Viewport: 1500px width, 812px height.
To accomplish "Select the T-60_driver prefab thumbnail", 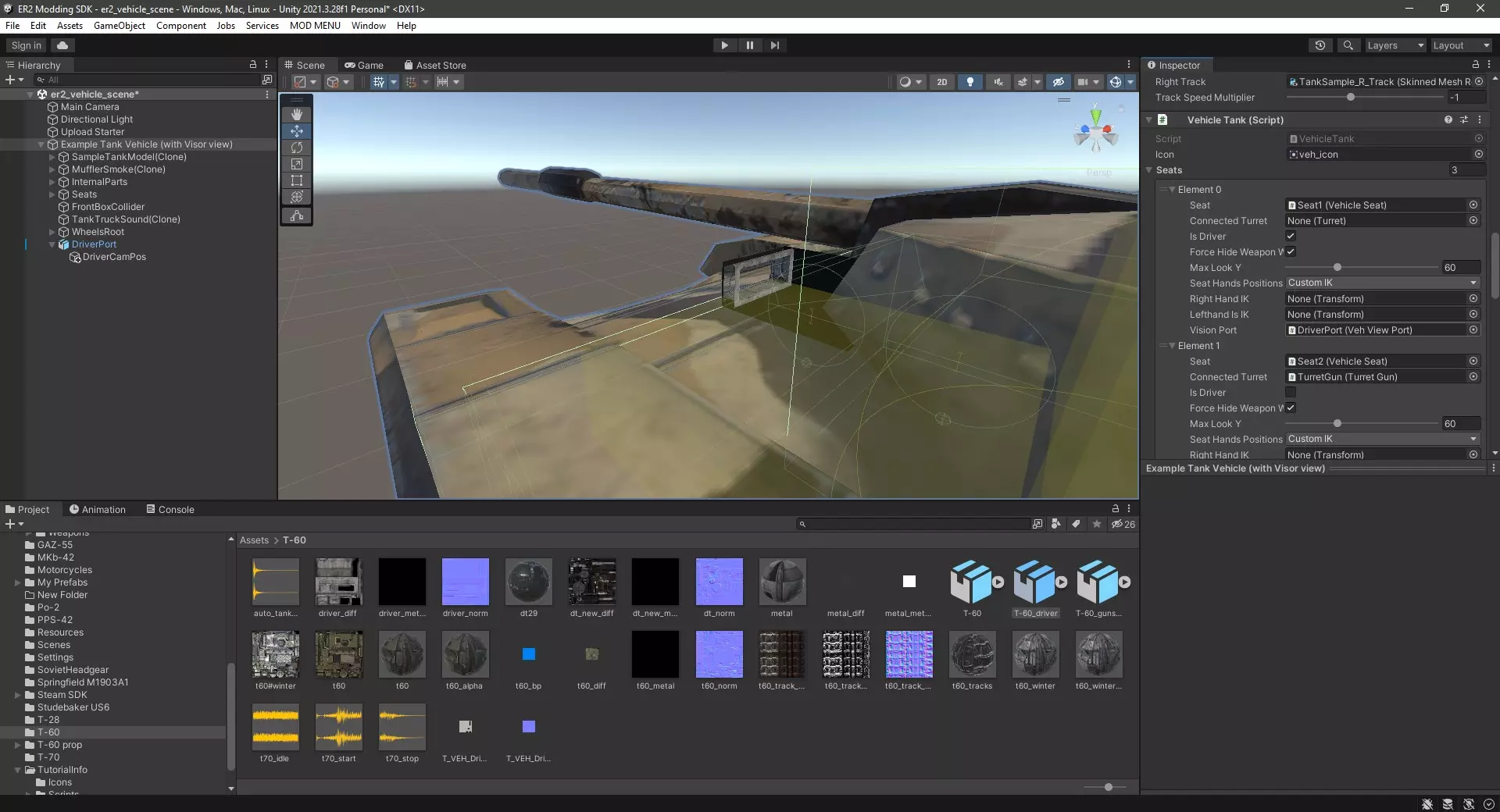I will pyautogui.click(x=1035, y=582).
